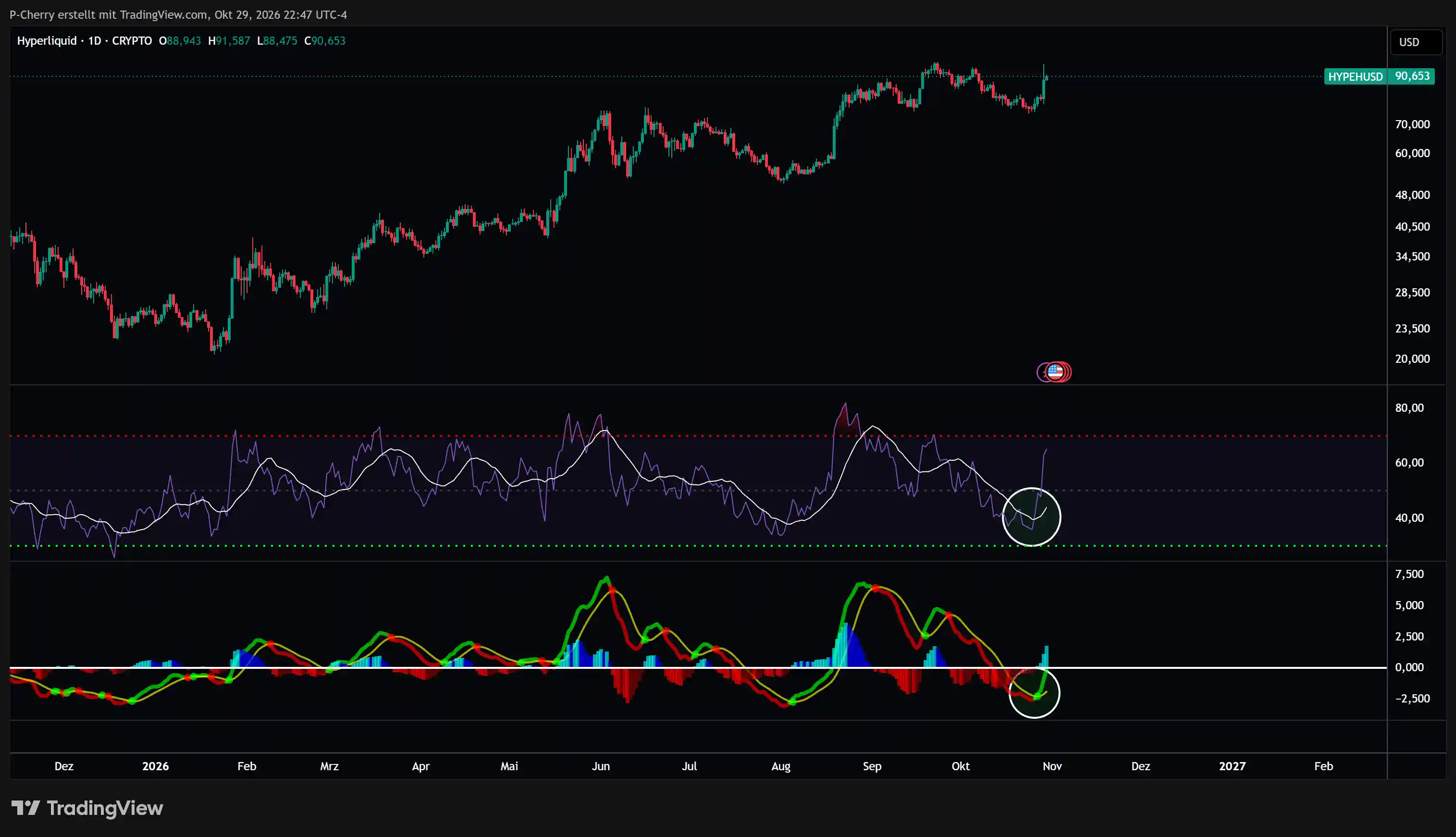Image resolution: width=1456 pixels, height=837 pixels.
Task: Click the open value O88,943
Action: point(180,41)
